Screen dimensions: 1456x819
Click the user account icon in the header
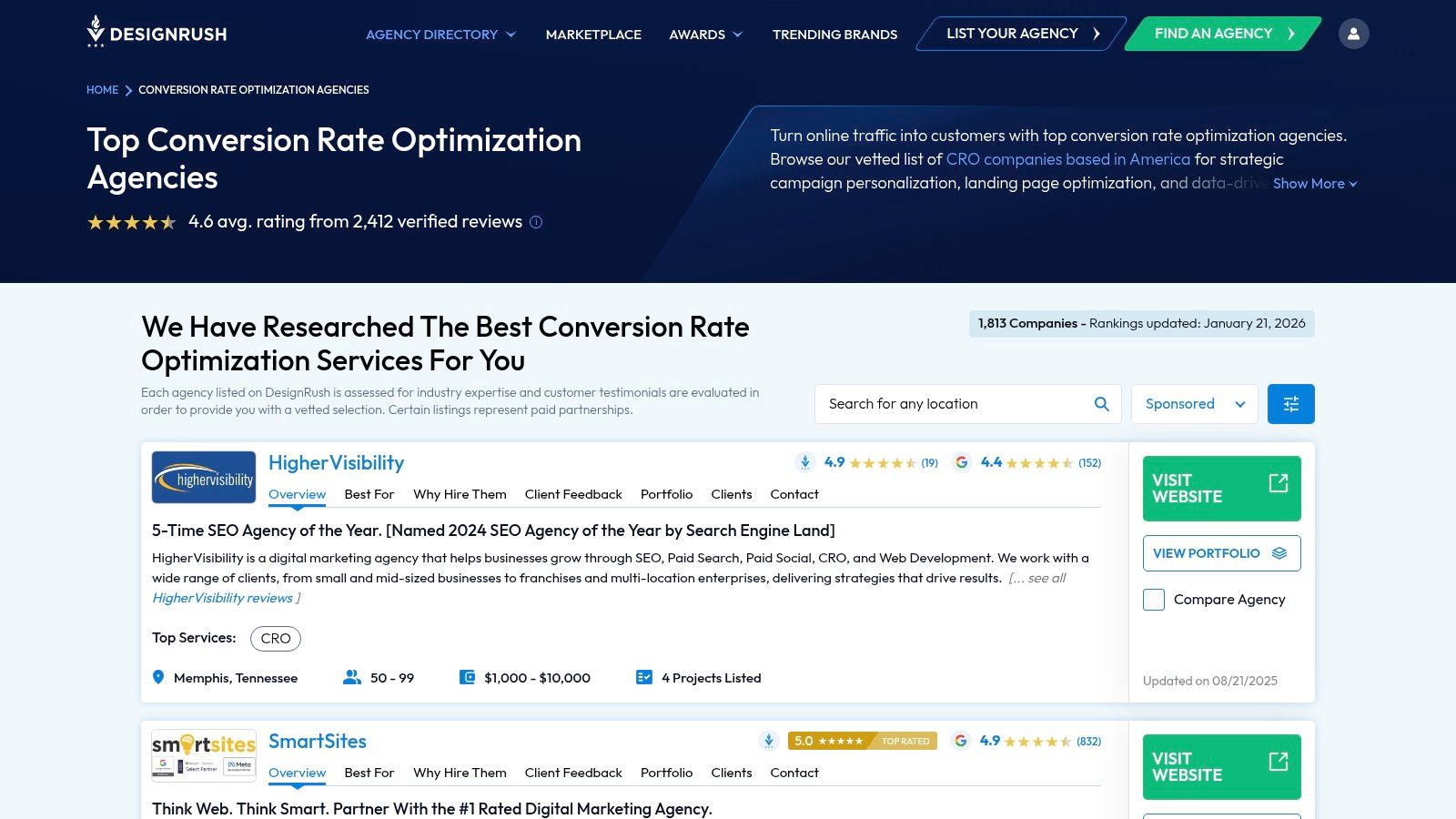1354,33
